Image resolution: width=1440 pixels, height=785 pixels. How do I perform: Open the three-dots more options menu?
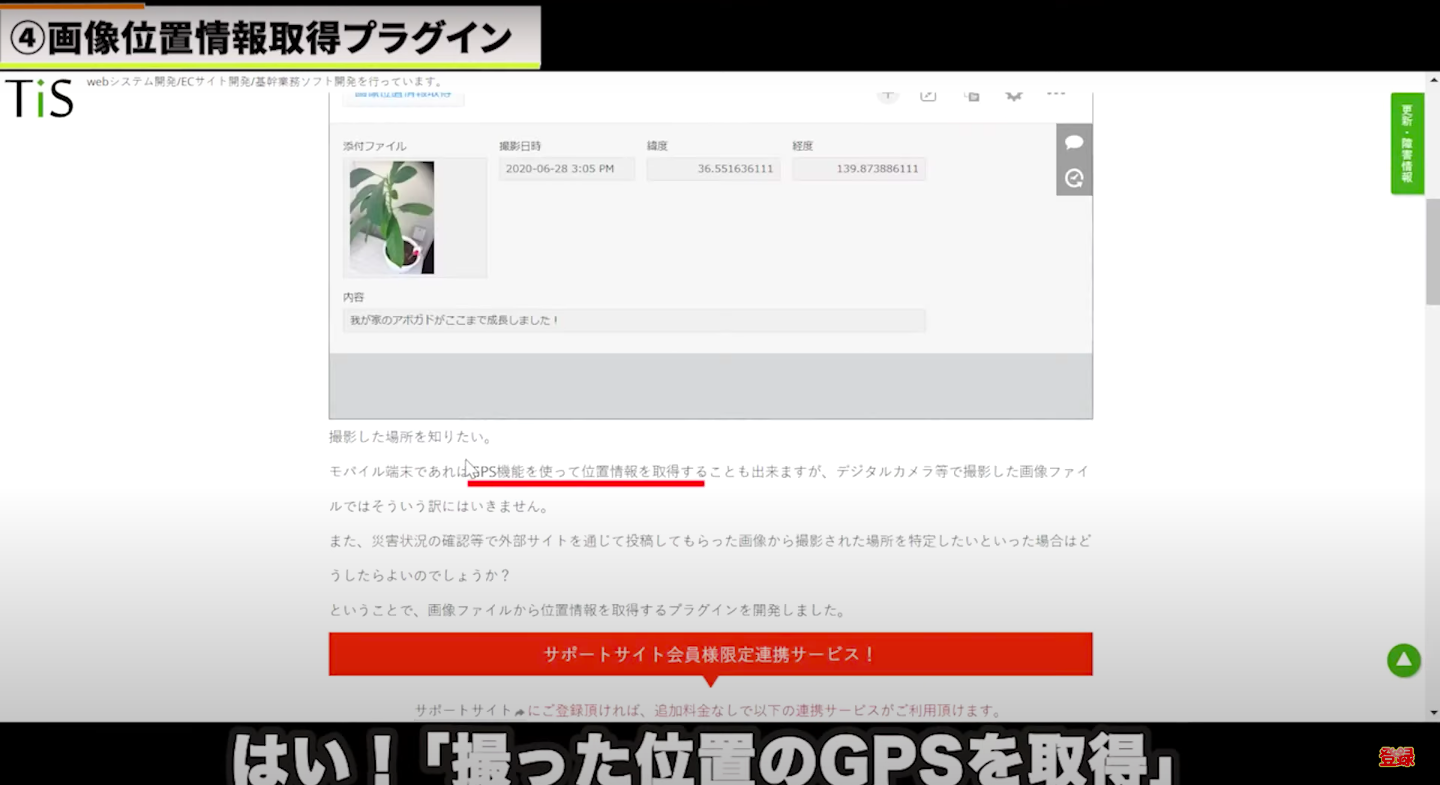pyautogui.click(x=1056, y=95)
